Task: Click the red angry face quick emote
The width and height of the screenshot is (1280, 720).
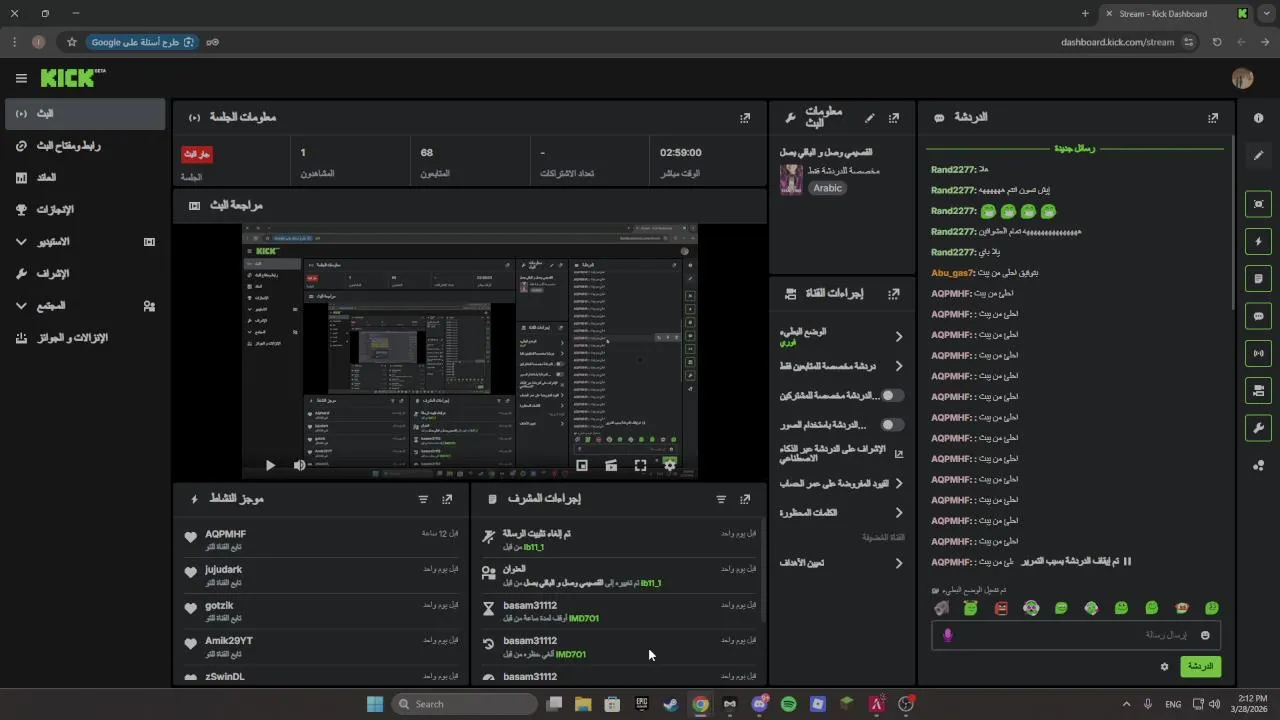Action: click(1001, 608)
